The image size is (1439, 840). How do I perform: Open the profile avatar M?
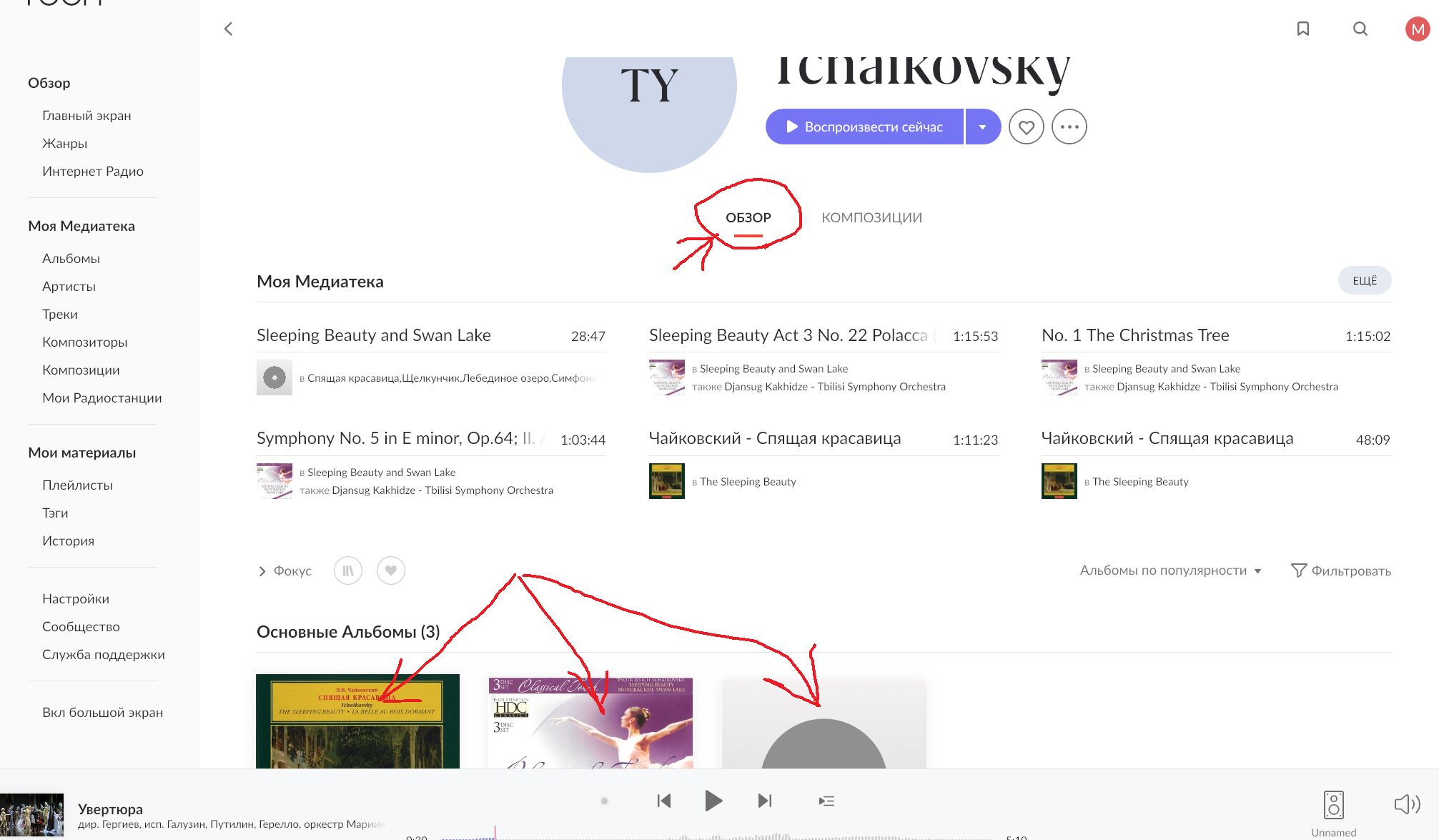pyautogui.click(x=1417, y=29)
